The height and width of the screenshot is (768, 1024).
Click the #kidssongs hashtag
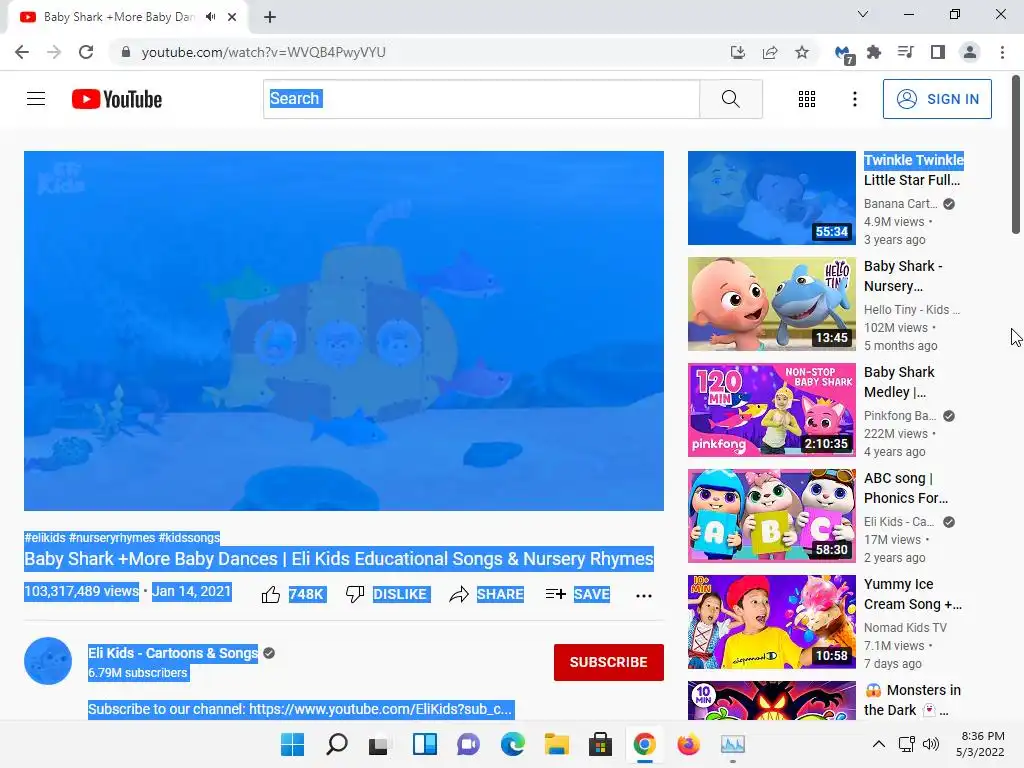189,537
